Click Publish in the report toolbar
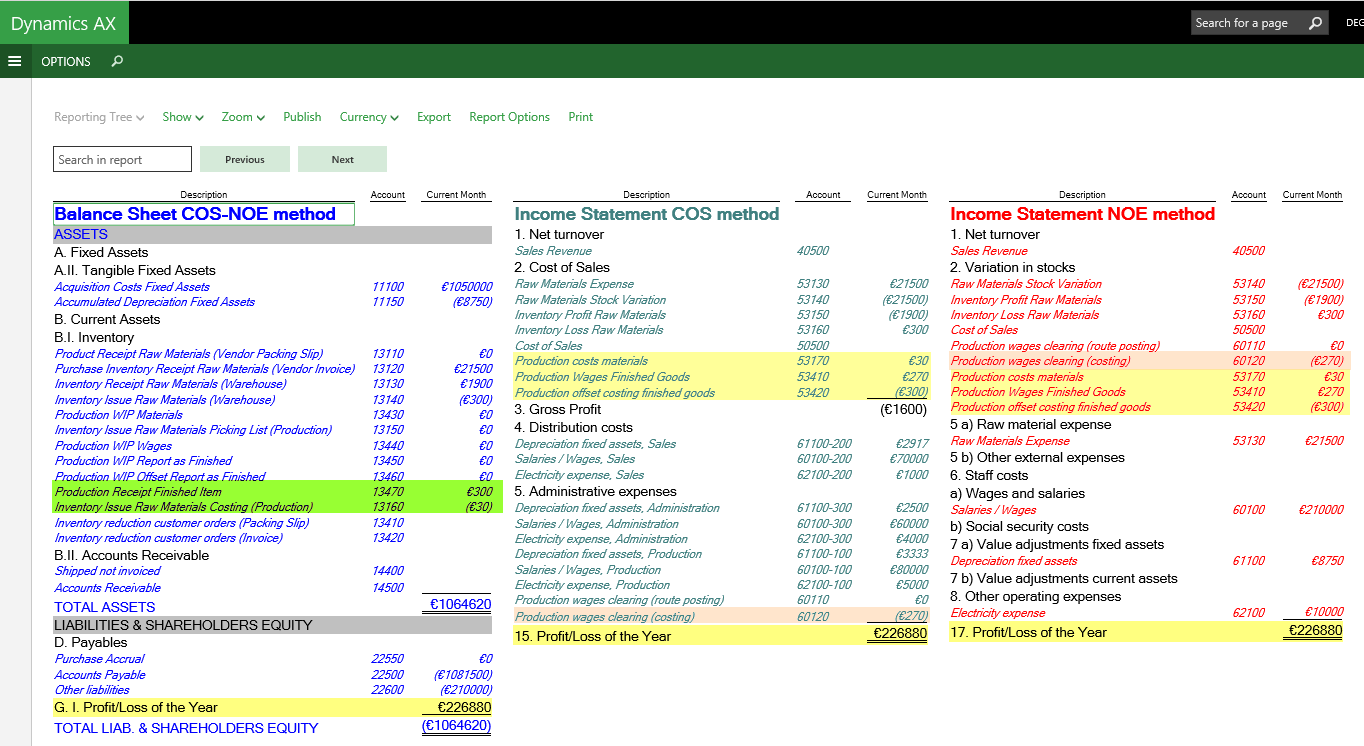This screenshot has height=746, width=1364. 302,117
